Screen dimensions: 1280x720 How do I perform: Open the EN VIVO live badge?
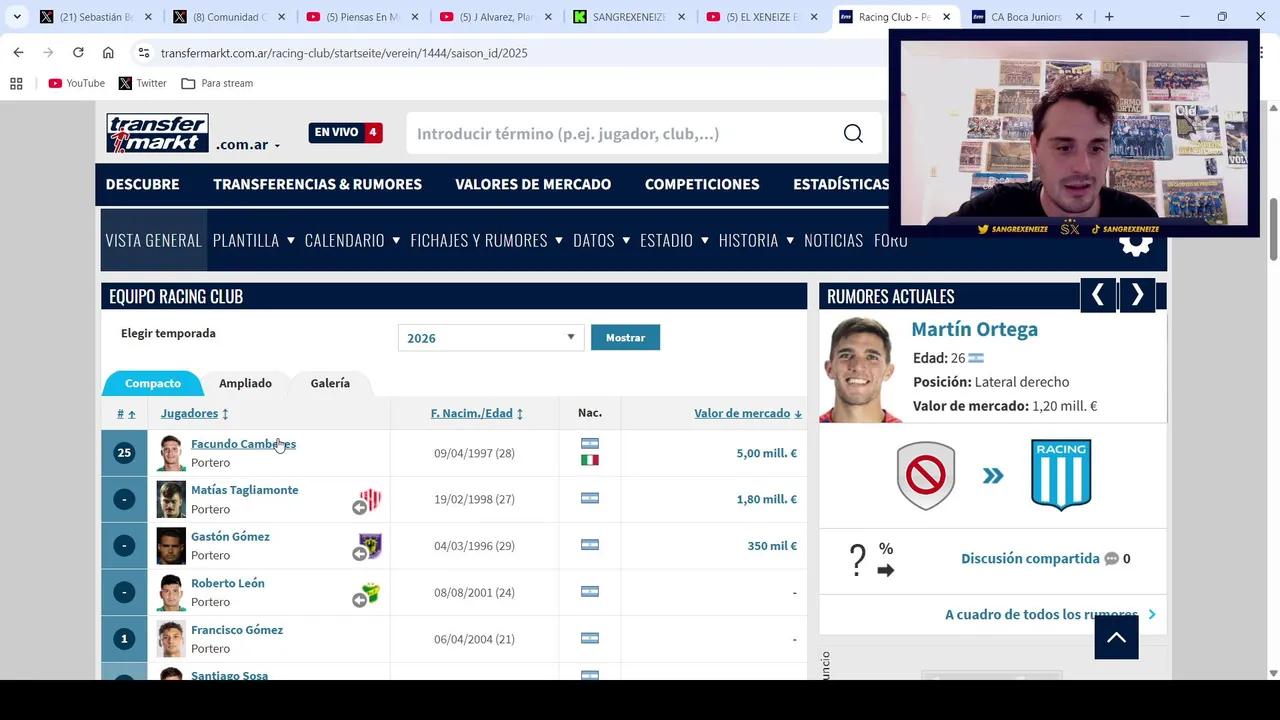(345, 132)
